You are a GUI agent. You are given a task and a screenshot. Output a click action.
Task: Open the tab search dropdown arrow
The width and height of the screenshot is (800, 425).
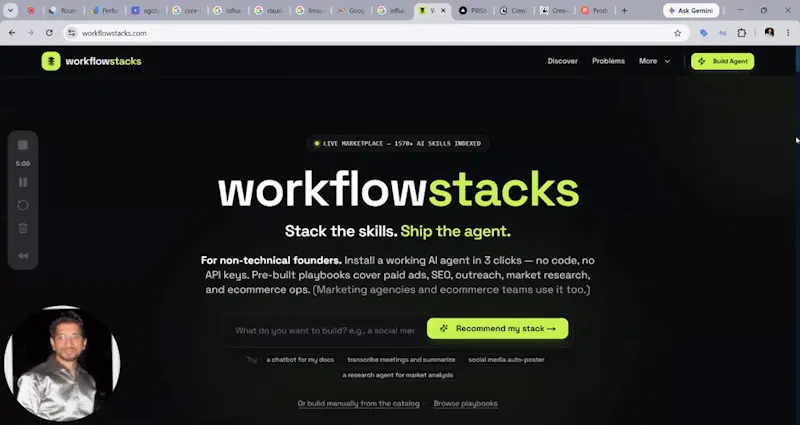pyautogui.click(x=10, y=10)
